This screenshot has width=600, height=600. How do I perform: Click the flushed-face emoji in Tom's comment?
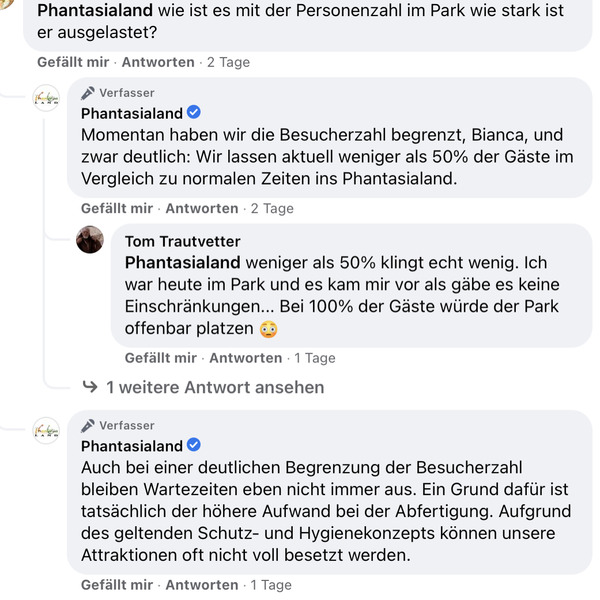268,329
